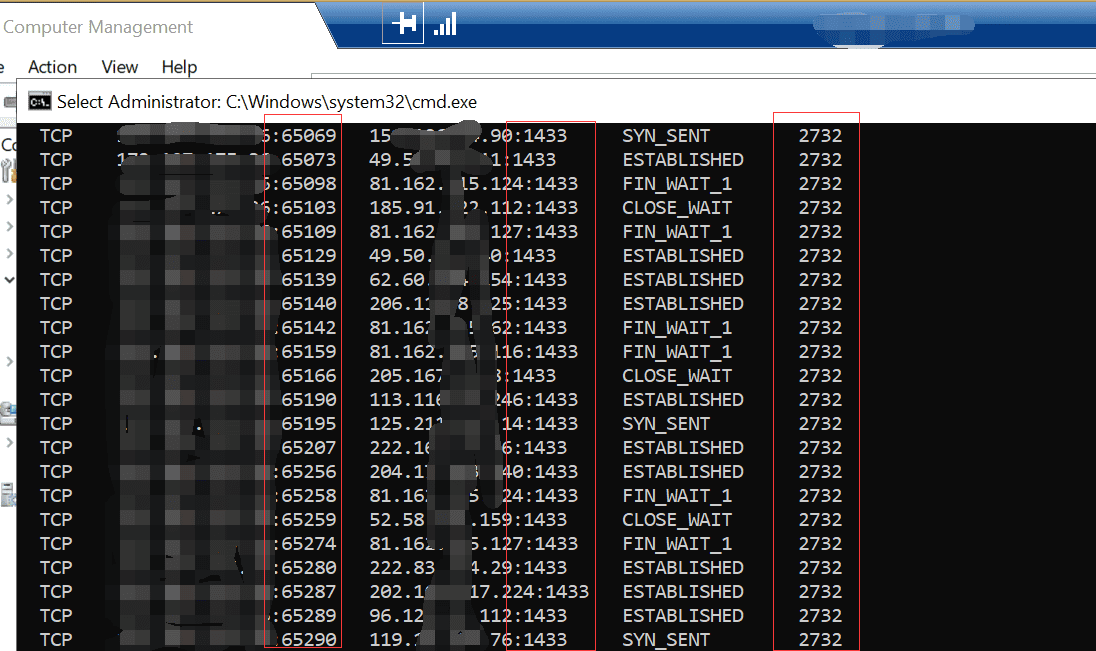
Task: Click local port 65289
Action: pos(308,616)
